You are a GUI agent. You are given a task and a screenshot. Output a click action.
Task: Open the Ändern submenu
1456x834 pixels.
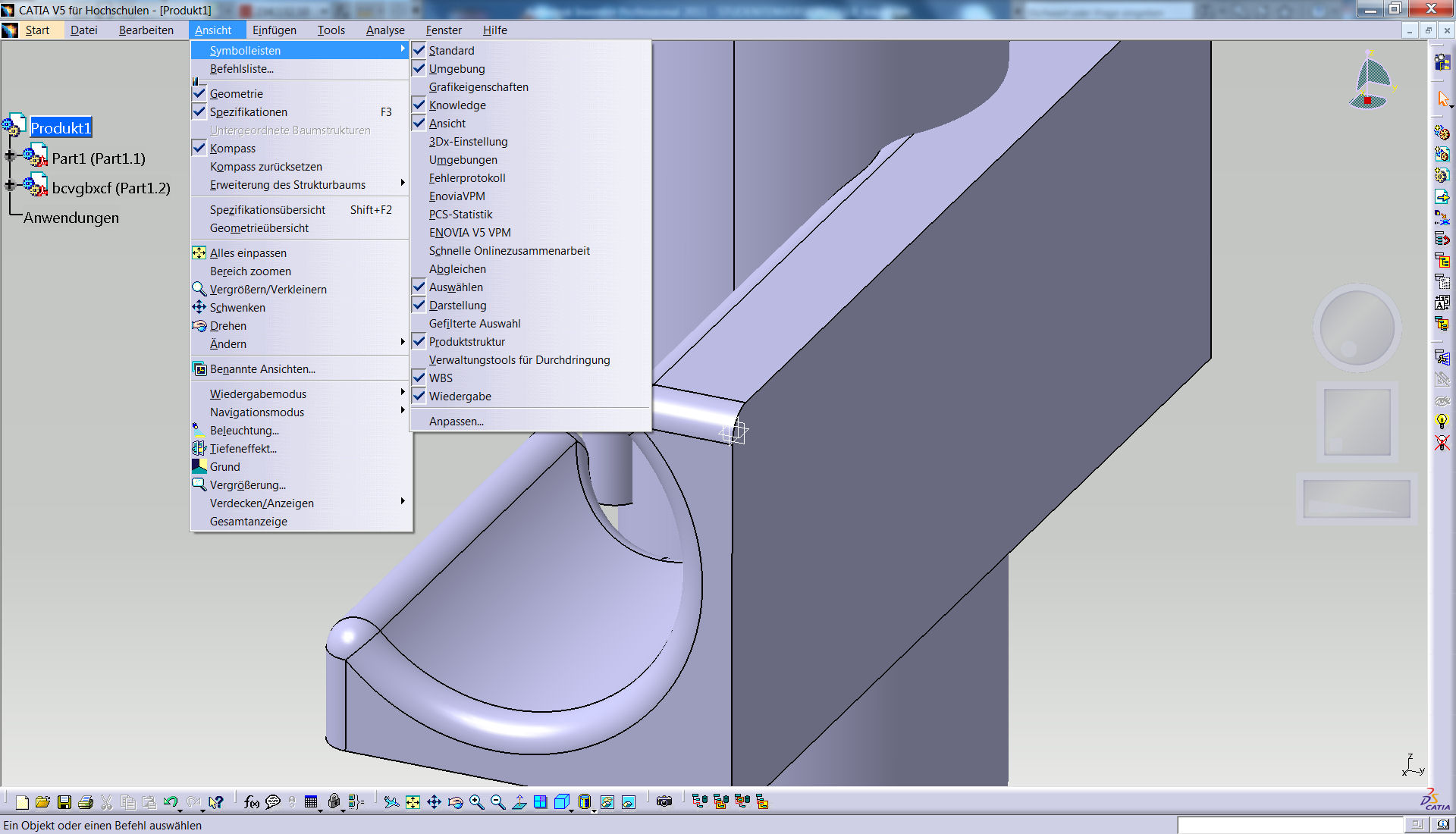pyautogui.click(x=300, y=343)
